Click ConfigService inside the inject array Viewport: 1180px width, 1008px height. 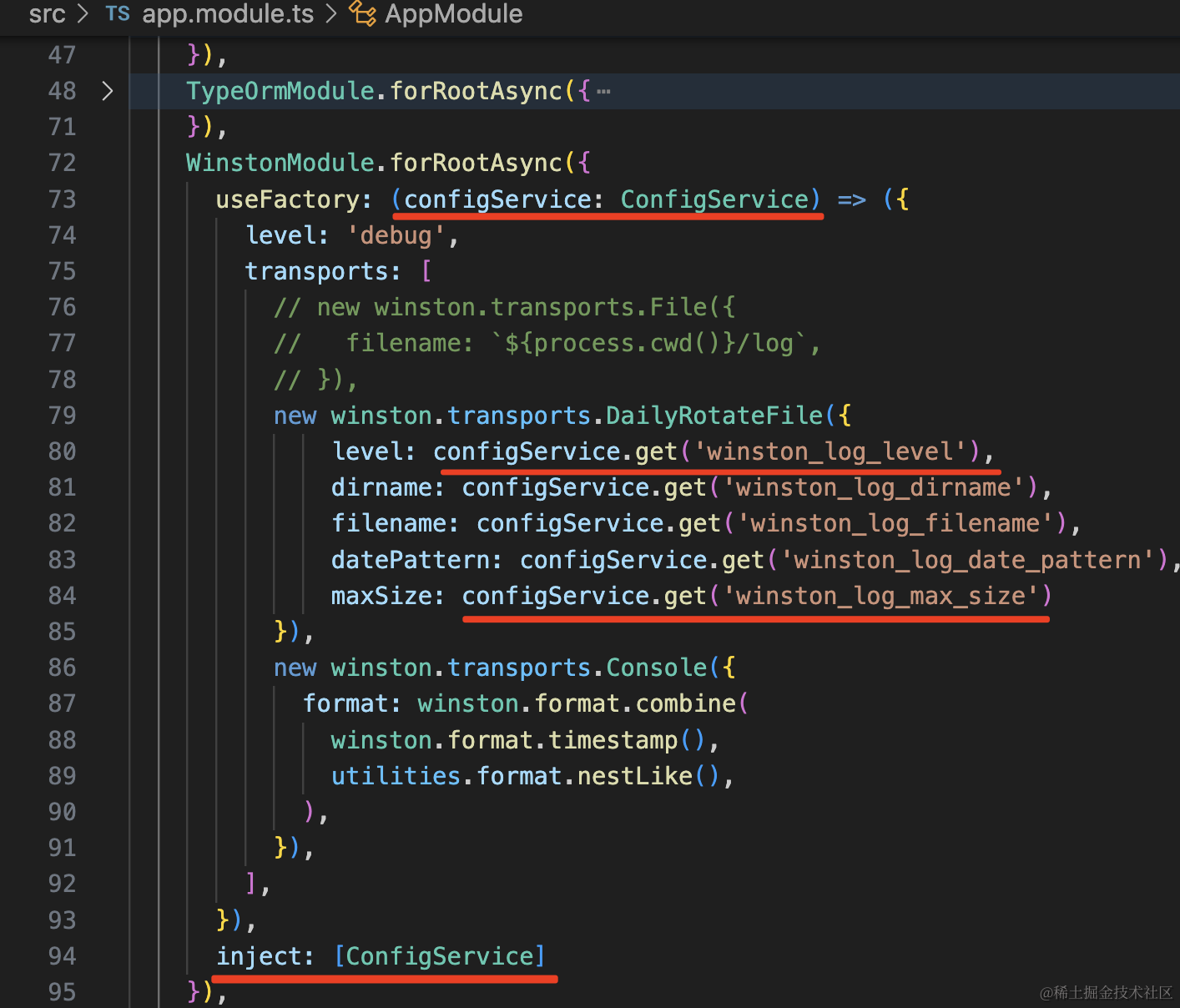[440, 956]
